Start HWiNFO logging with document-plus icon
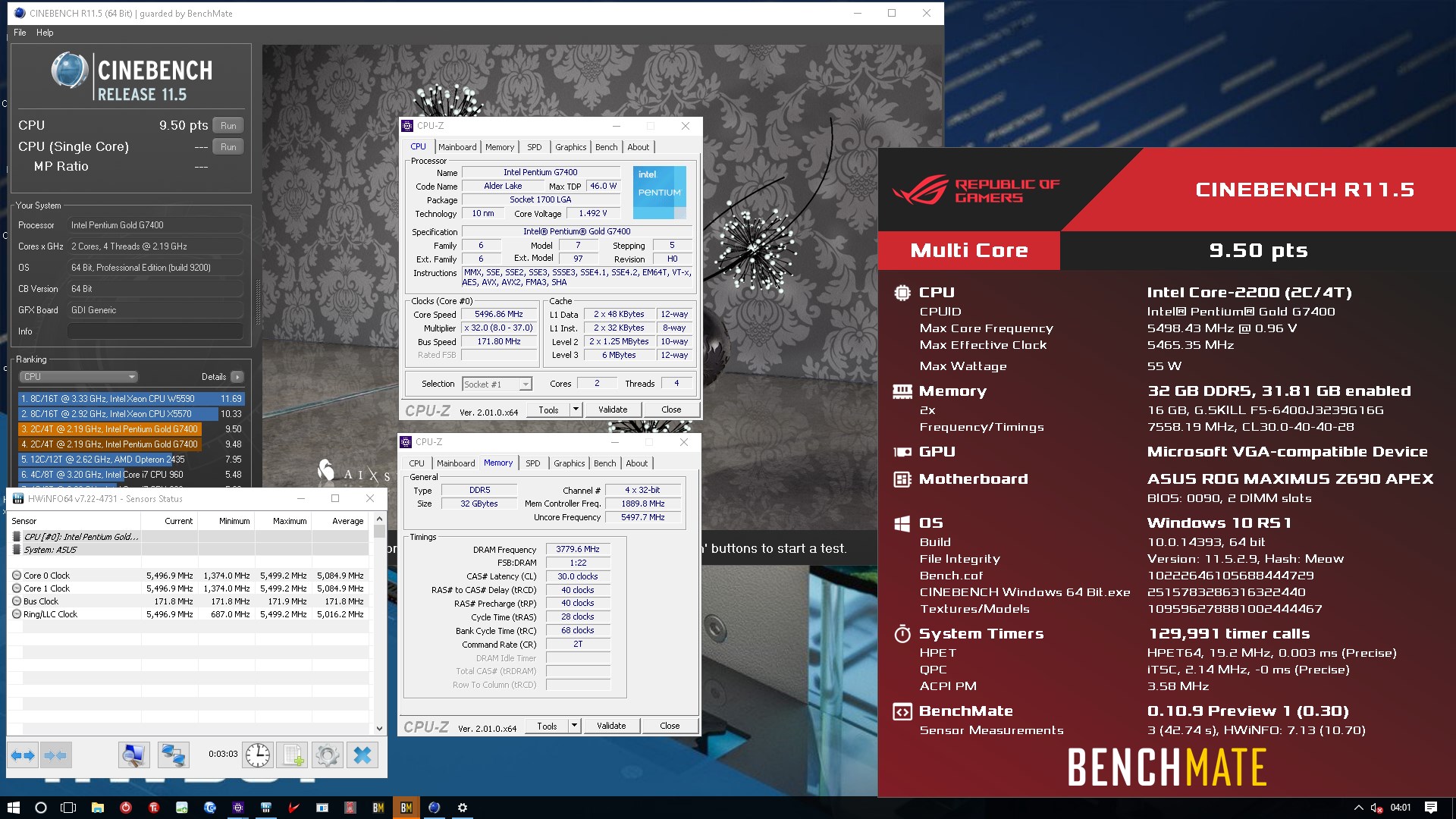Viewport: 1456px width, 819px height. pyautogui.click(x=293, y=755)
